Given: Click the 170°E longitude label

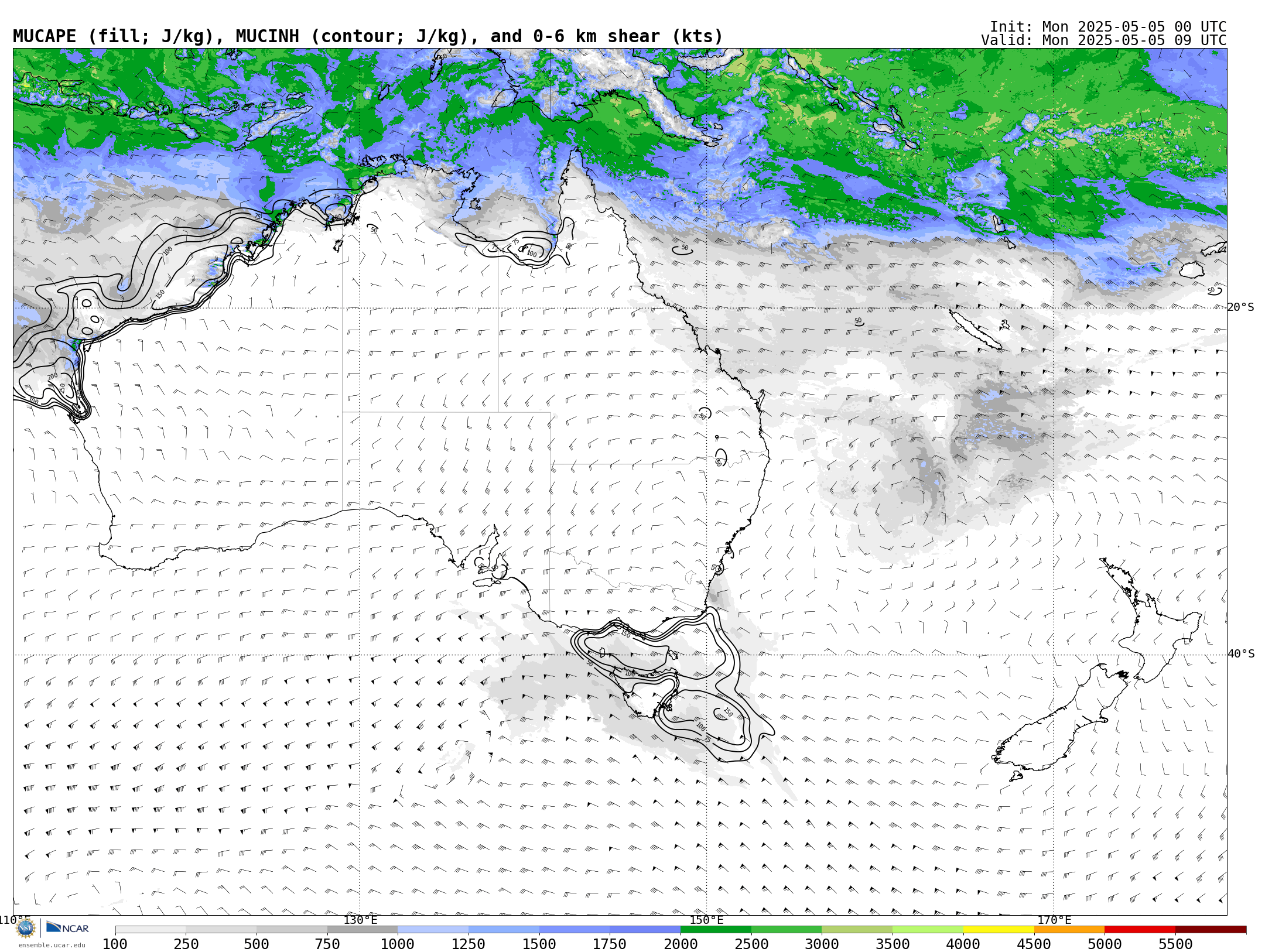Looking at the screenshot, I should pyautogui.click(x=1054, y=920).
